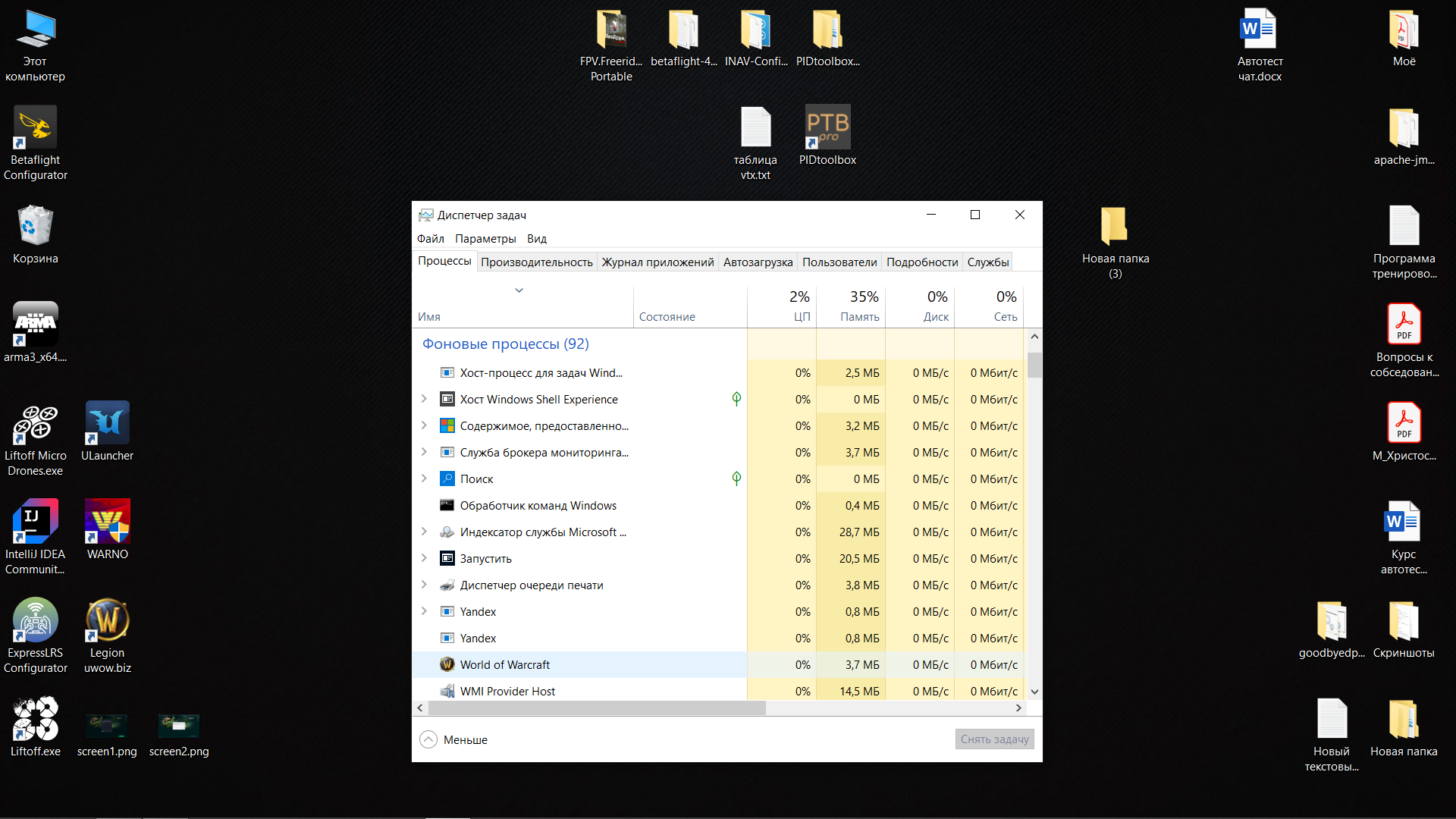Open the arma3_x64 desktop shortcut
This screenshot has height=819, width=1456.
click(35, 325)
